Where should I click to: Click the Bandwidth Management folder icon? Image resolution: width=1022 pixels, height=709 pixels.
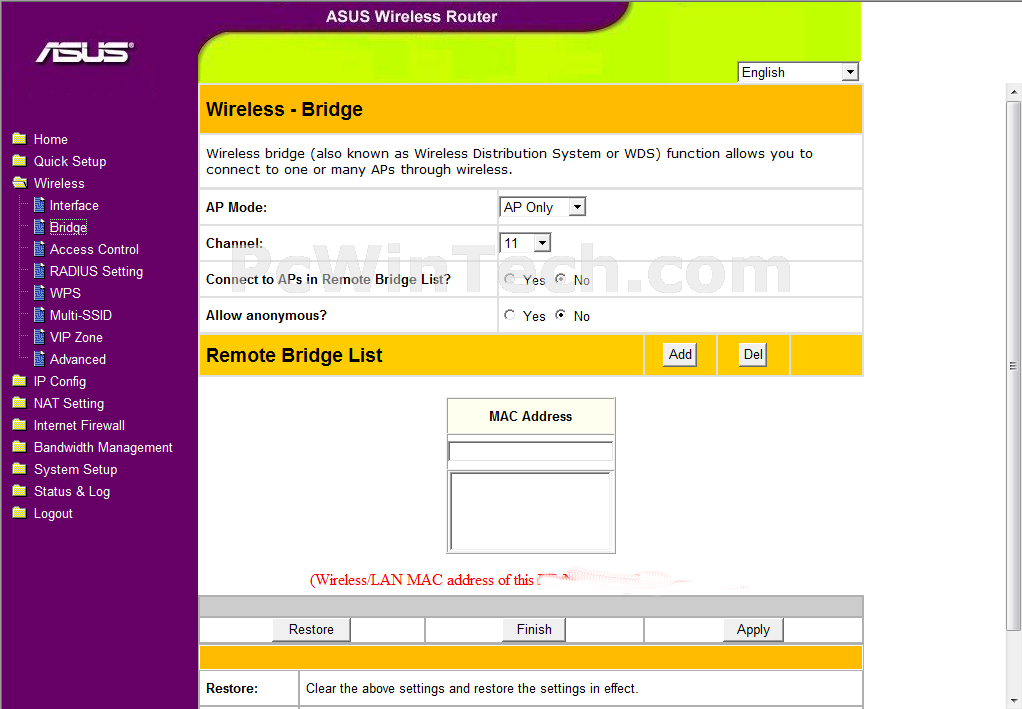(20, 447)
